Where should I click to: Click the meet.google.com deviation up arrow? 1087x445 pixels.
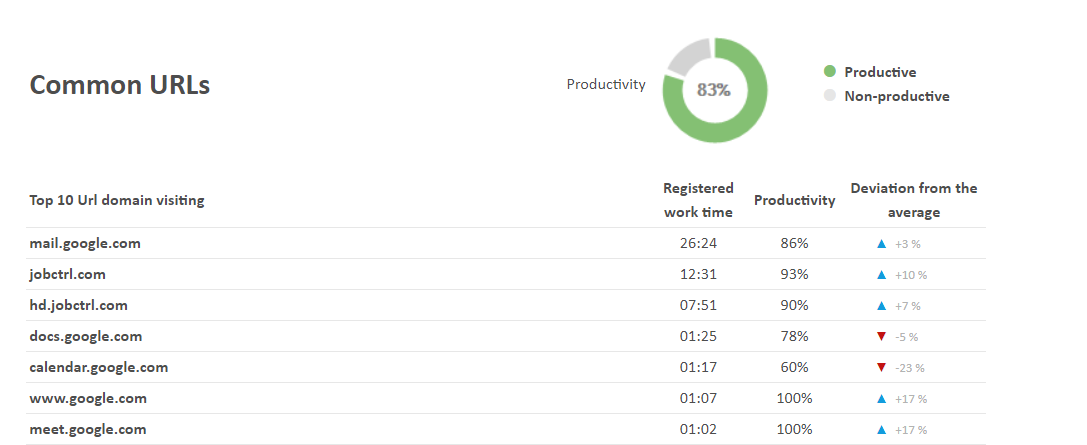point(881,429)
